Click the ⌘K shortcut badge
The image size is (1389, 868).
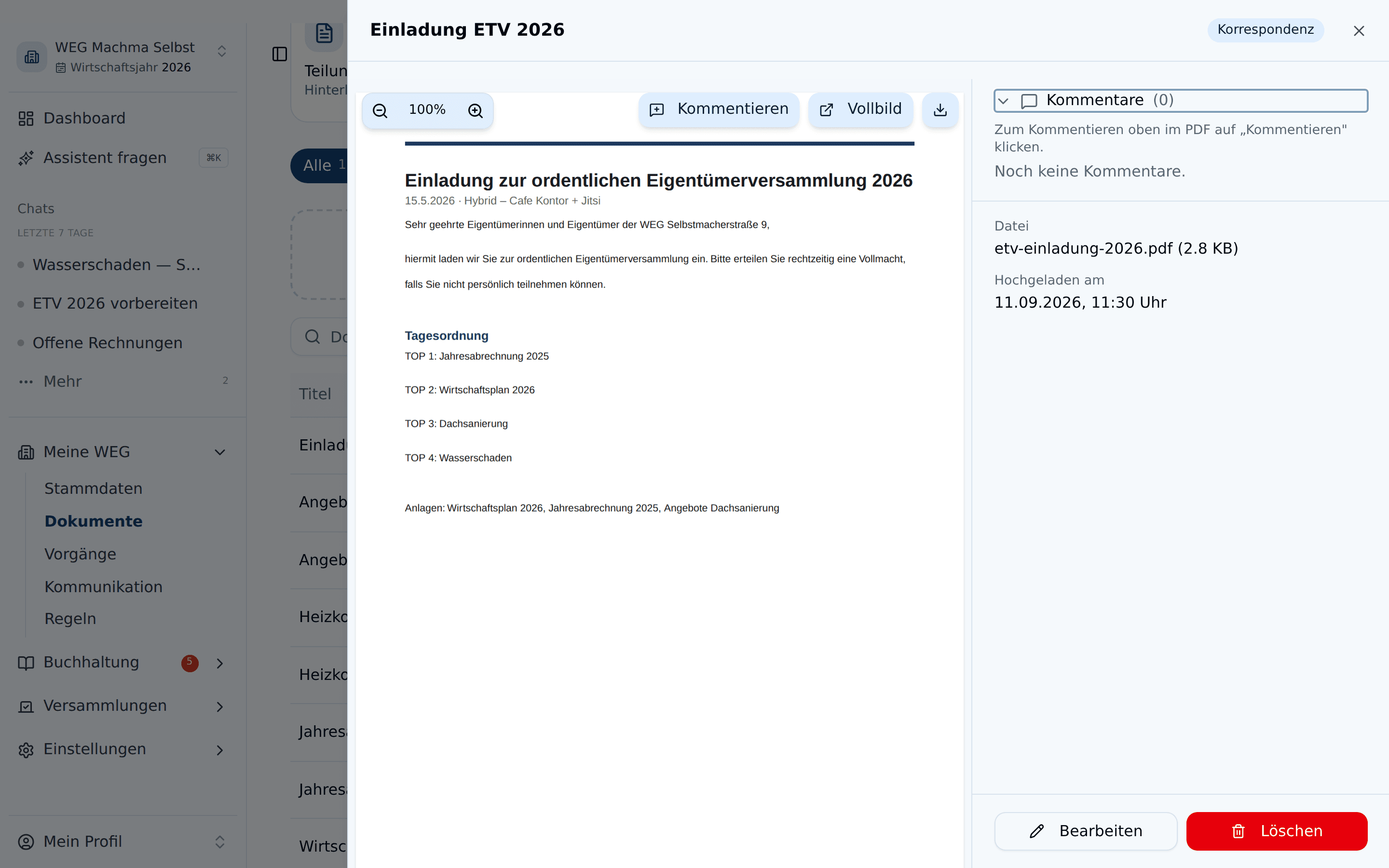214,158
